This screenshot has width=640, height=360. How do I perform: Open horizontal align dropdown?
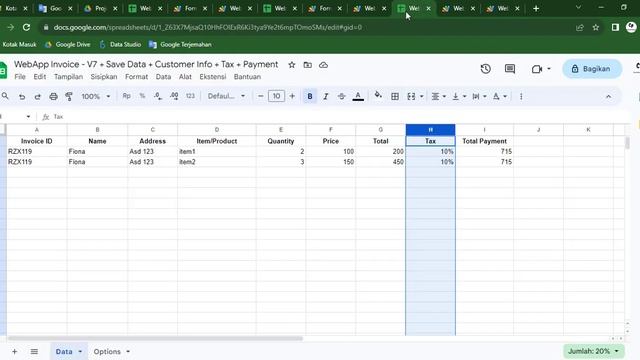click(x=438, y=97)
